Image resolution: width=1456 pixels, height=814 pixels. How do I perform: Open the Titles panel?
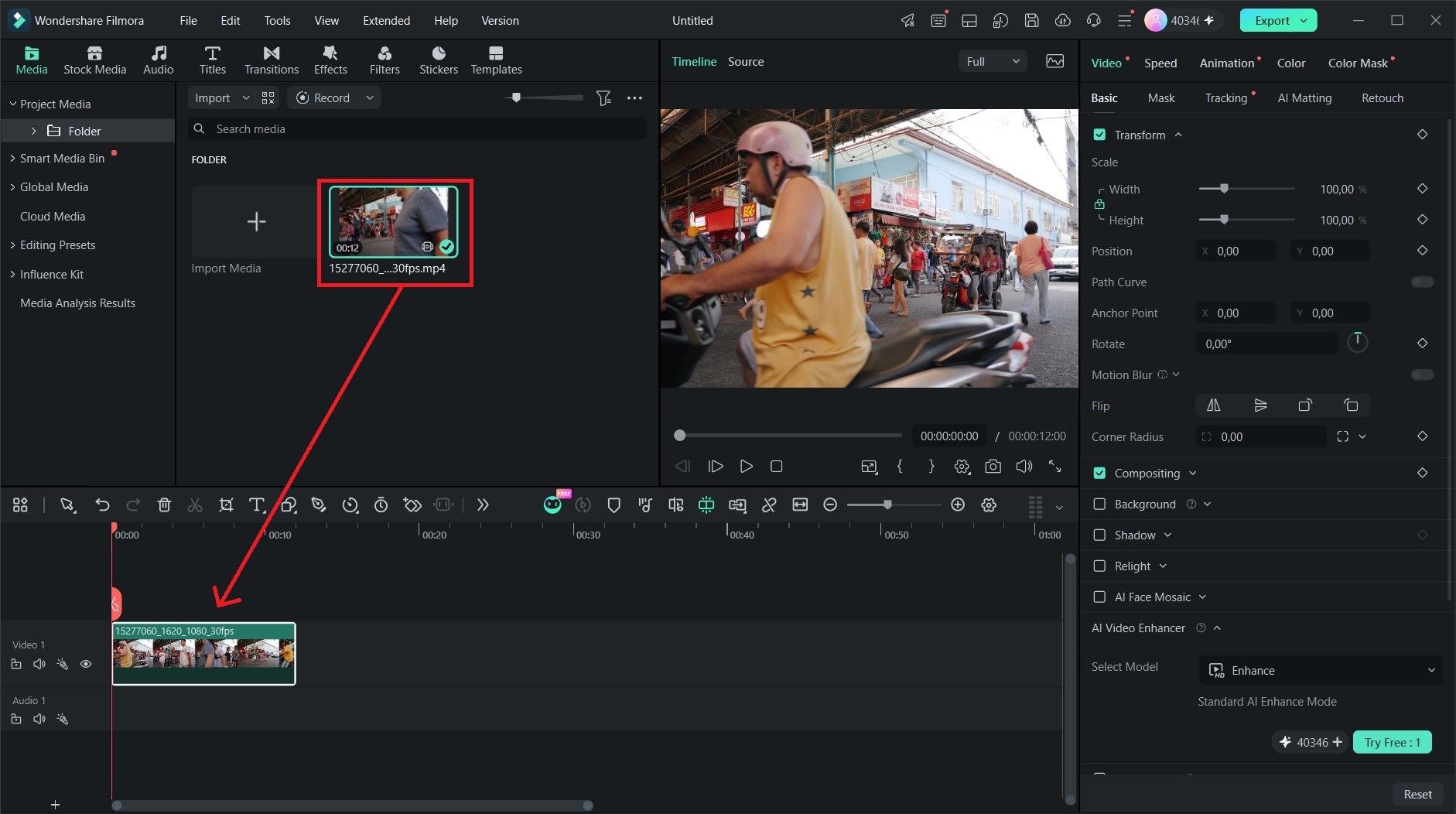pyautogui.click(x=212, y=60)
